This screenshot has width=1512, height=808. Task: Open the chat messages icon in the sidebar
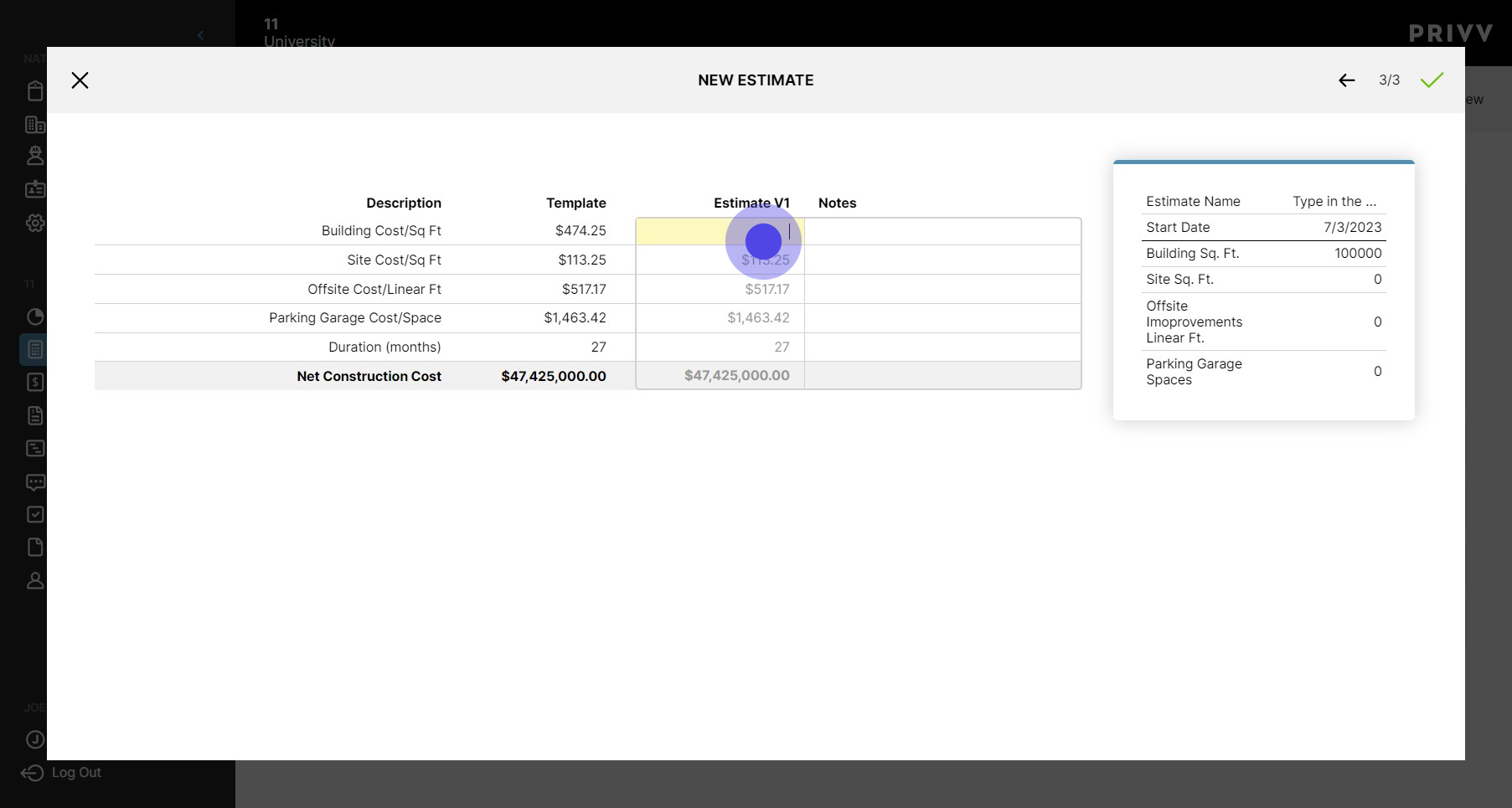pos(35,481)
